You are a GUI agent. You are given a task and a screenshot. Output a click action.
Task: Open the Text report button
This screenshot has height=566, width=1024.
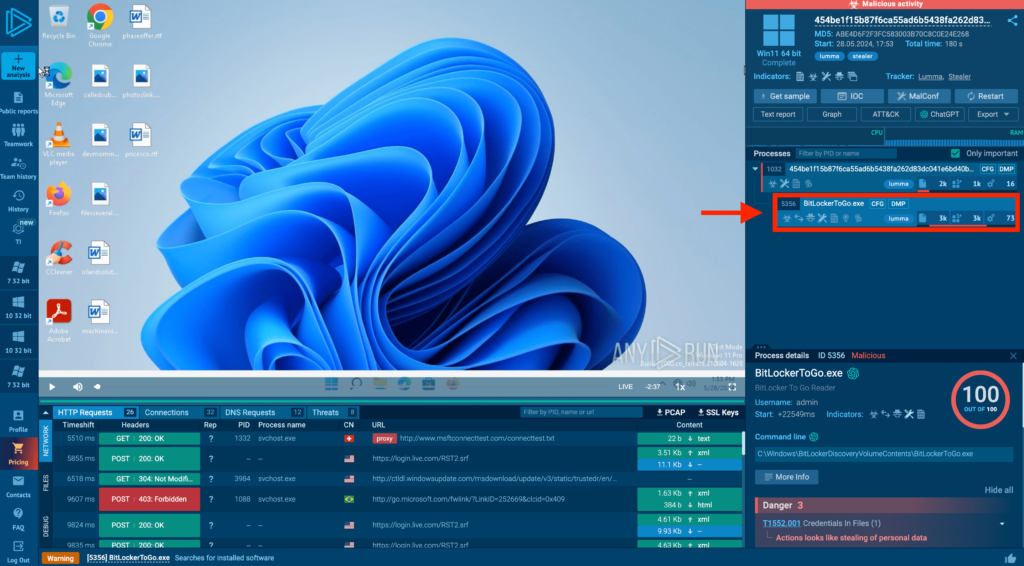tap(778, 114)
